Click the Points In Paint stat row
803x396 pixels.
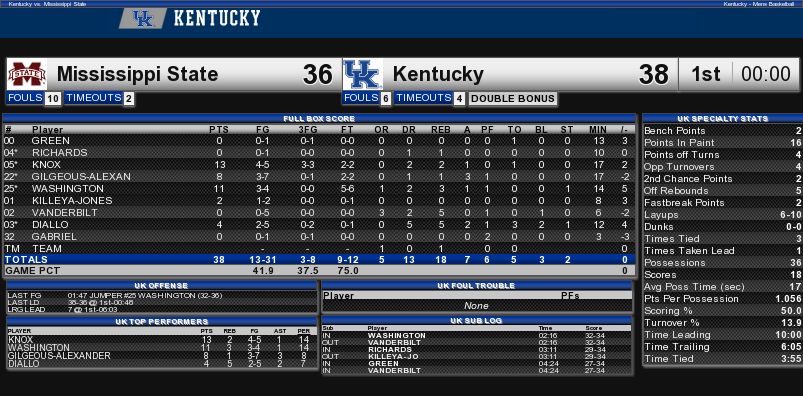(723, 142)
